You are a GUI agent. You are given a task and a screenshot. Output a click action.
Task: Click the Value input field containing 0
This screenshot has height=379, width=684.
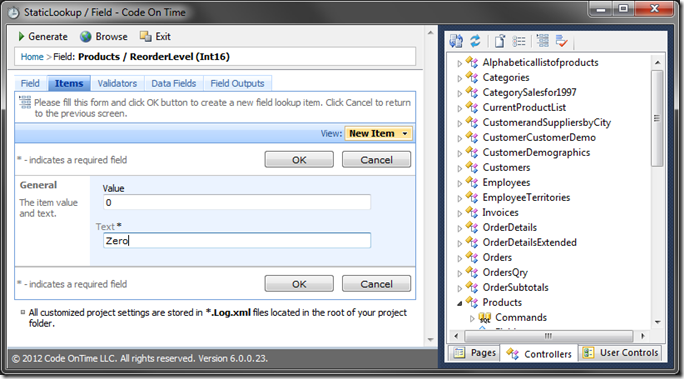[x=237, y=202]
